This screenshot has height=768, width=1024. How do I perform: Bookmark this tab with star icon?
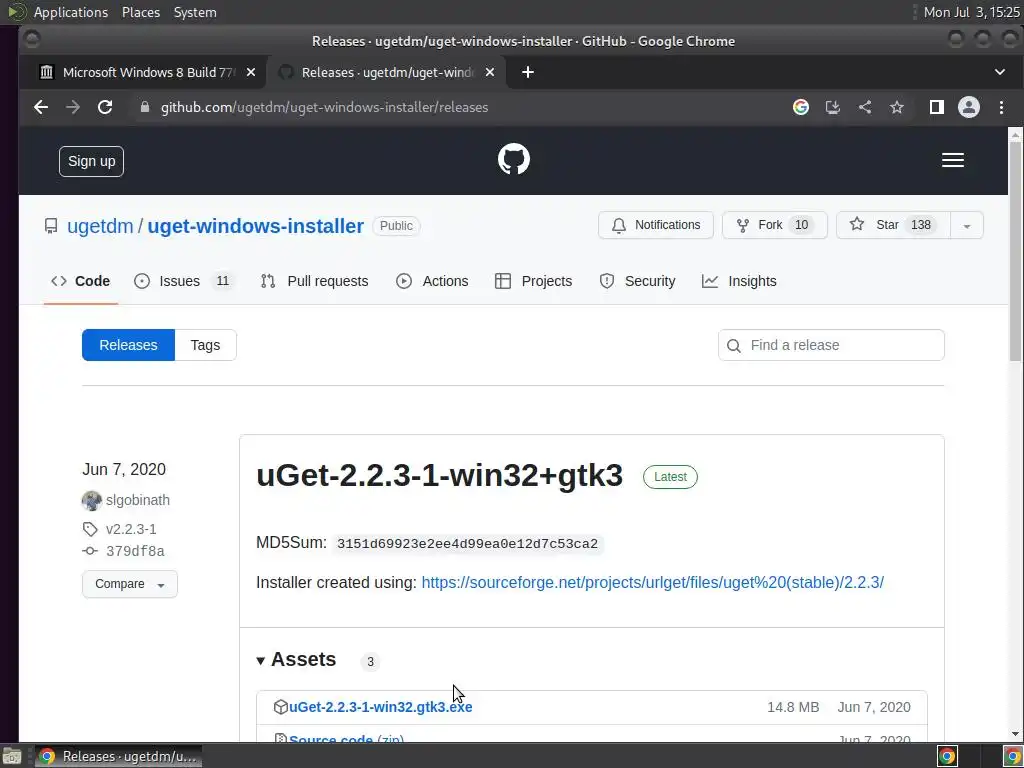(x=897, y=107)
